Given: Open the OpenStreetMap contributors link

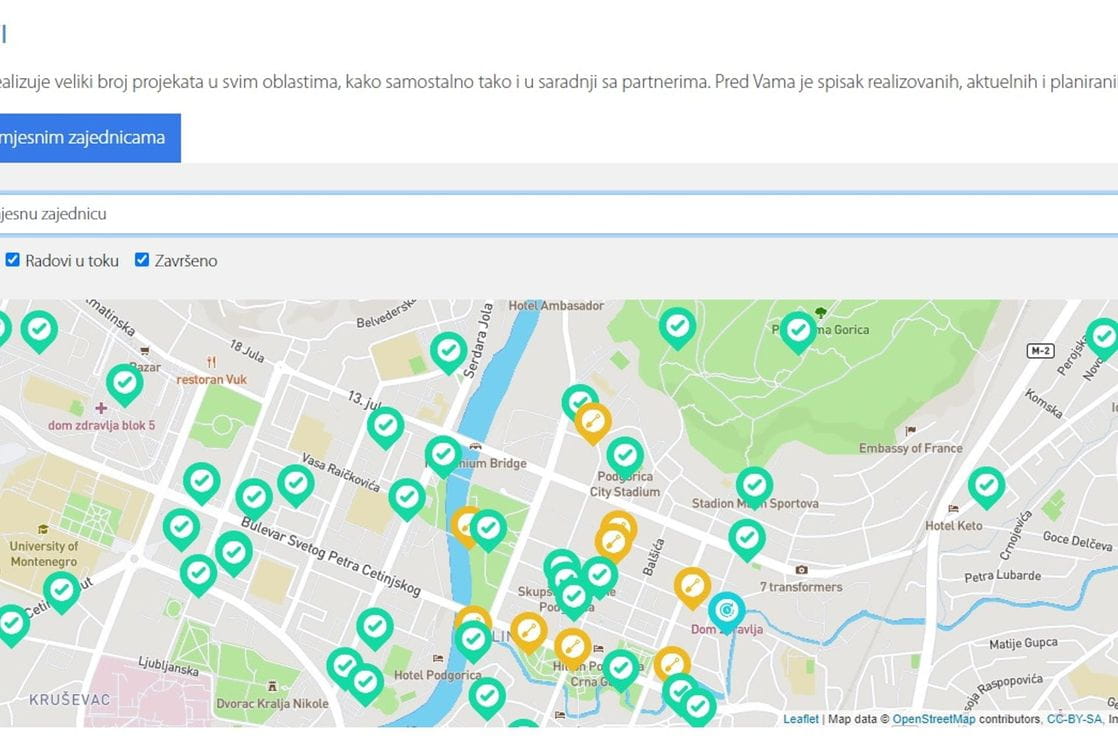Looking at the screenshot, I should [933, 719].
